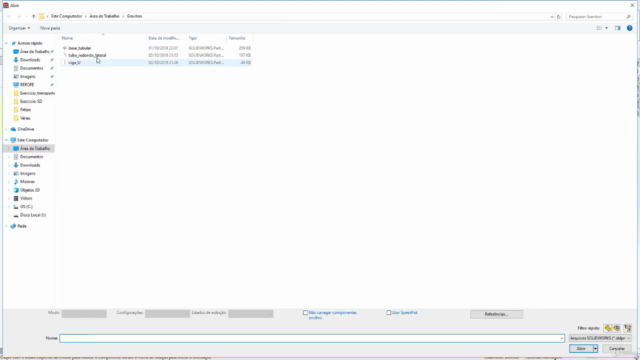Image resolution: width=640 pixels, height=360 pixels.
Task: Click the breadcrumb folder icon in address bar
Action: point(42,16)
